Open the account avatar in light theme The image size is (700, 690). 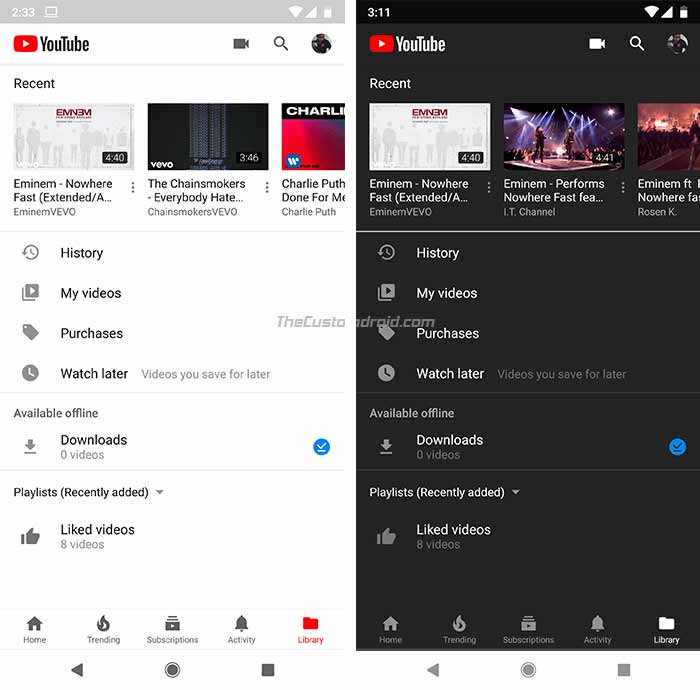click(x=321, y=44)
